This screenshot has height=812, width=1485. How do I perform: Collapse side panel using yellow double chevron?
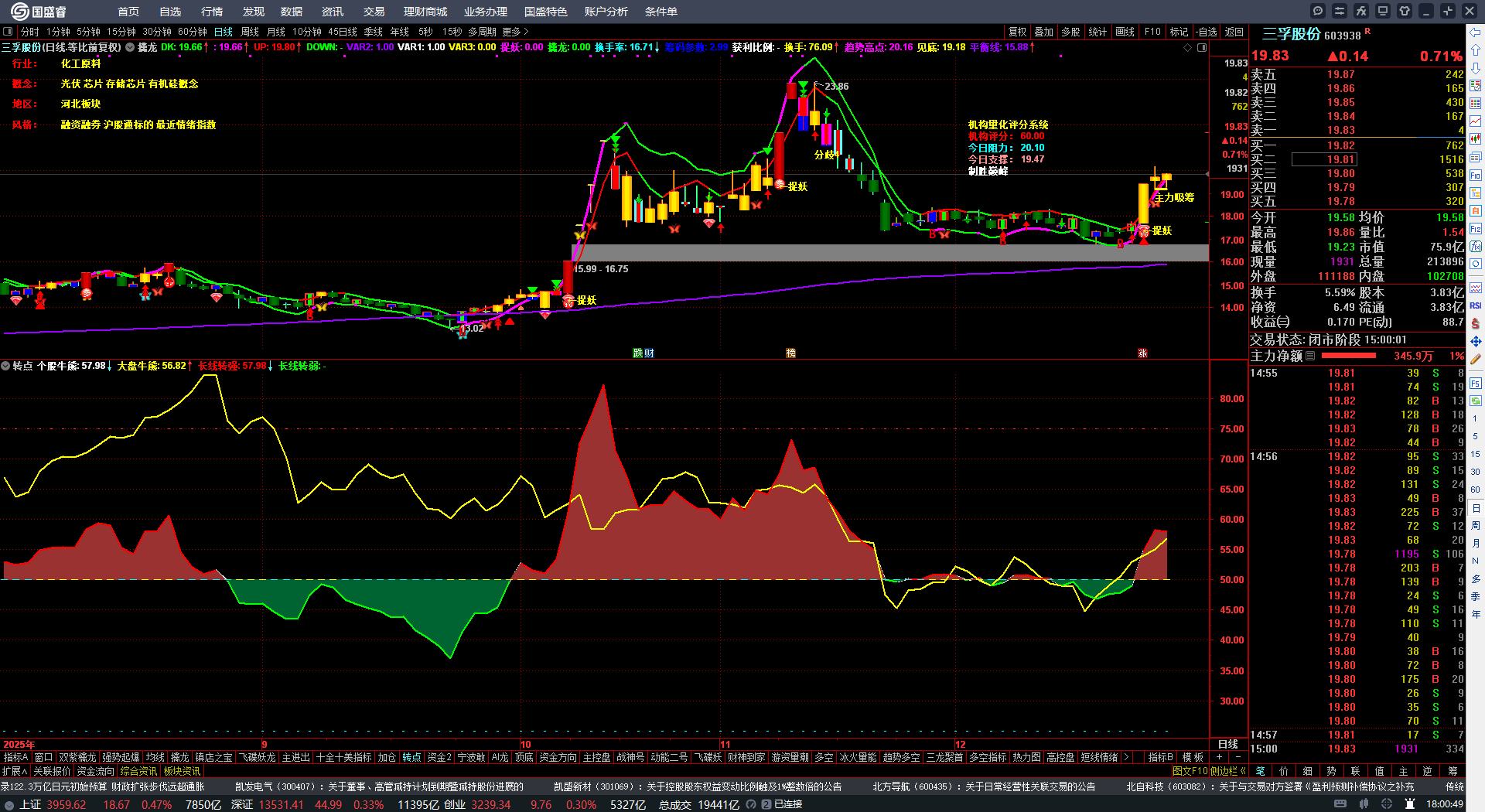pyautogui.click(x=1243, y=771)
